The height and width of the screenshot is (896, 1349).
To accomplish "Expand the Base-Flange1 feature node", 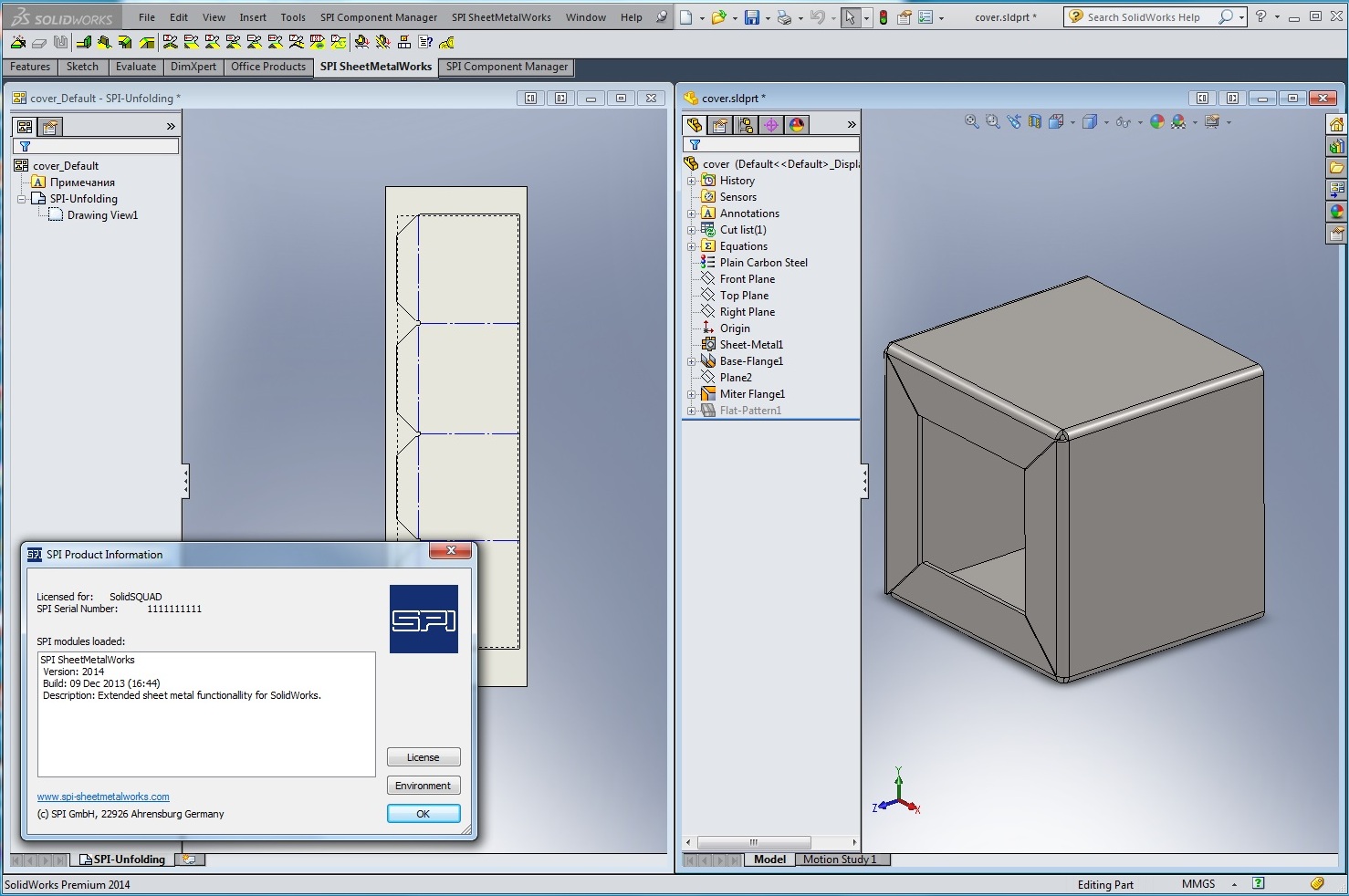I will click(691, 361).
